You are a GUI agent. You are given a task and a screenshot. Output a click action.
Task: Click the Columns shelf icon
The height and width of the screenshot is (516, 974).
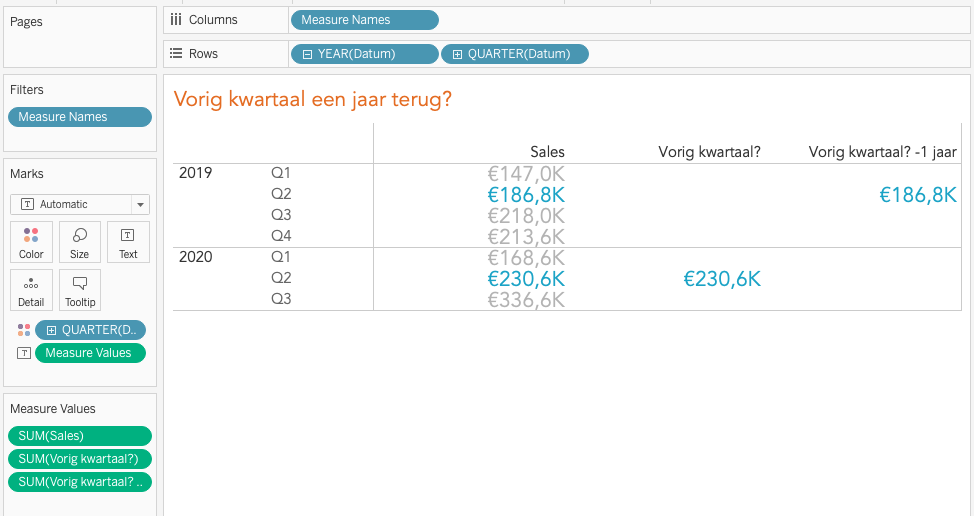click(x=176, y=20)
